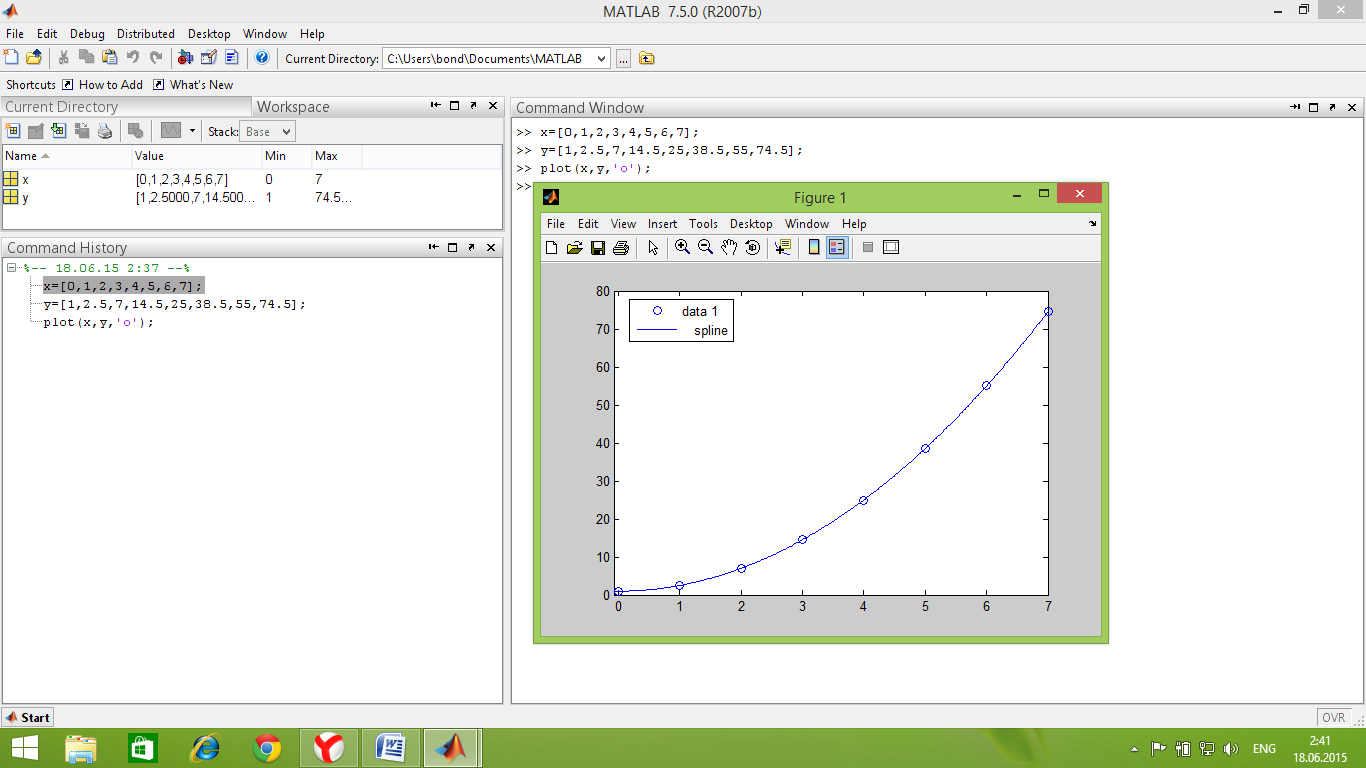Click the Redo arrow in MATLAB toolbar

tap(156, 58)
